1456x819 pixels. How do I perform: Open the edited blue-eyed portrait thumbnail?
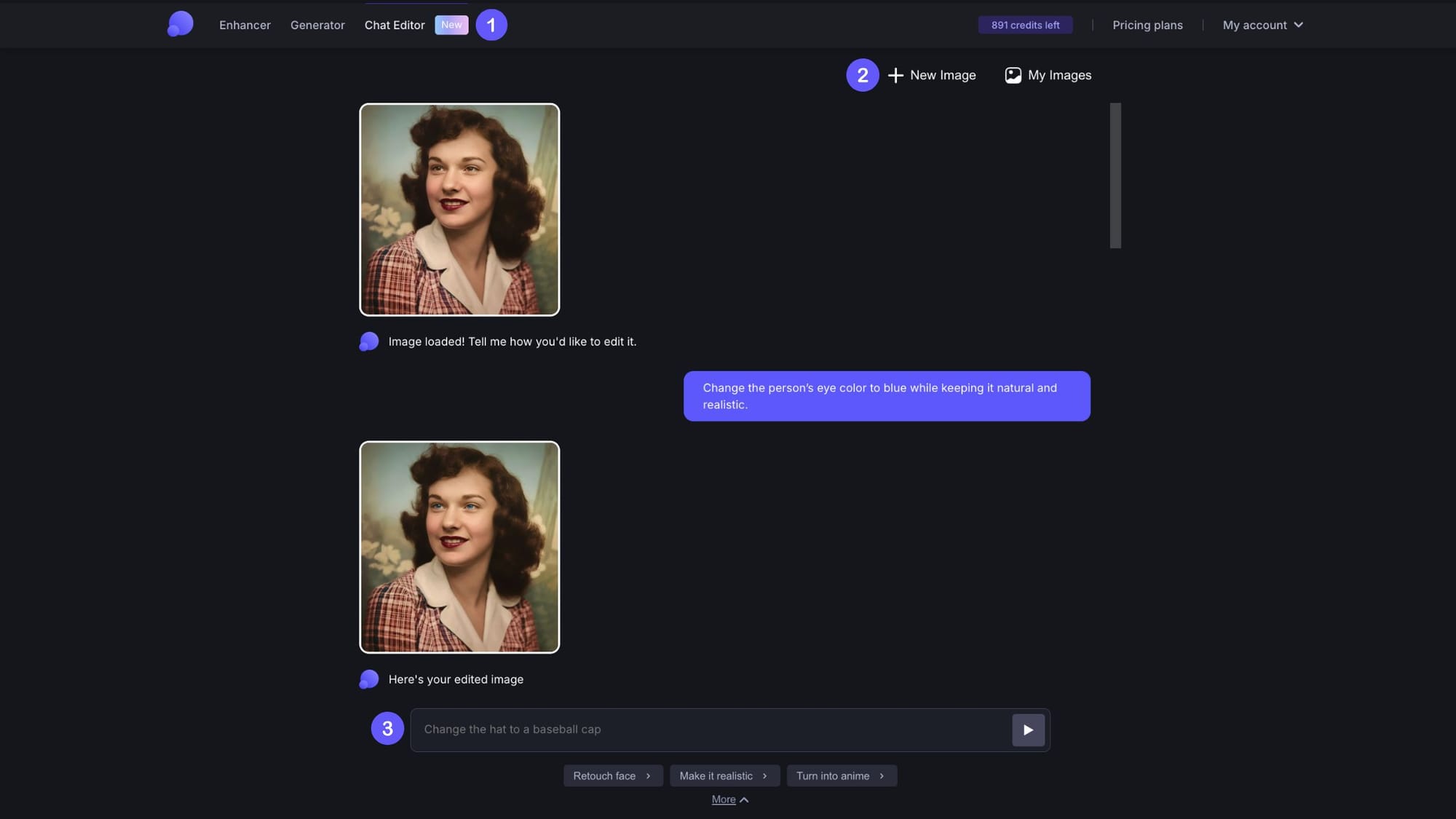point(459,547)
